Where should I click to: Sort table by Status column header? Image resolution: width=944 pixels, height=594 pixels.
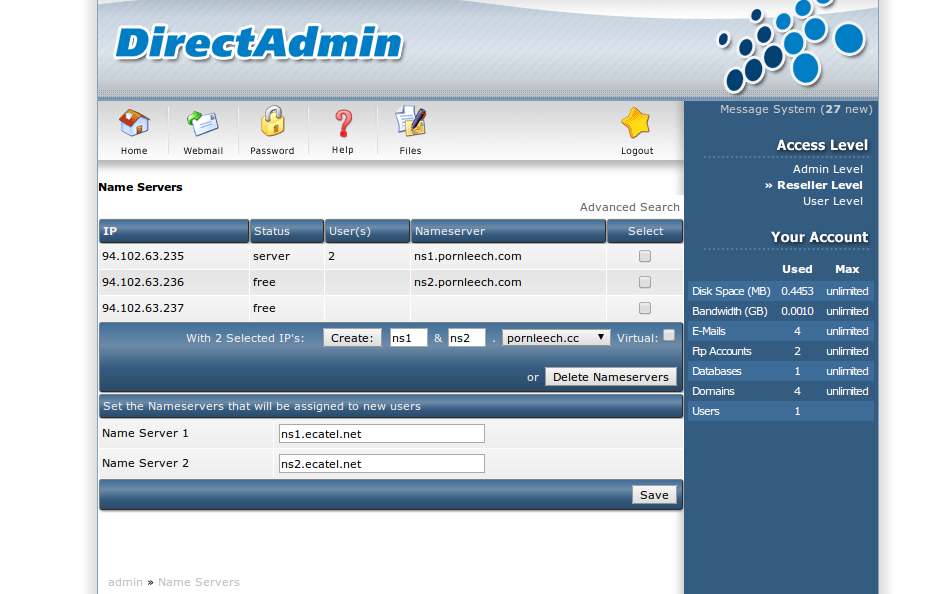(287, 231)
